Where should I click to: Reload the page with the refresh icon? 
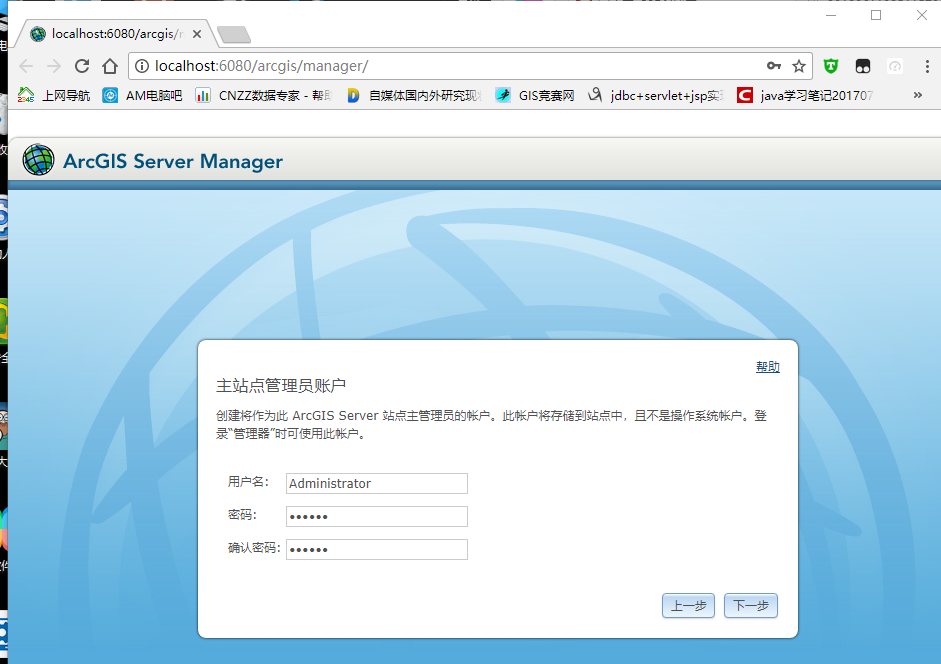[x=82, y=66]
